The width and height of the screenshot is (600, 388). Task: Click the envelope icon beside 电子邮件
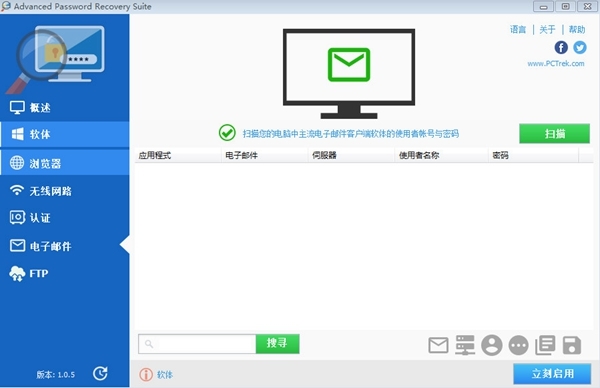click(x=17, y=245)
